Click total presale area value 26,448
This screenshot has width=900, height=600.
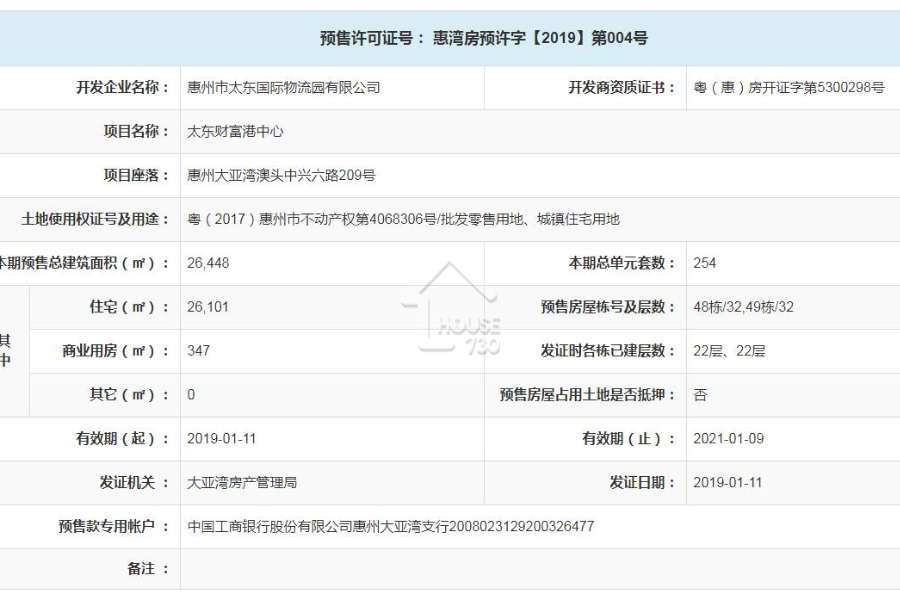click(208, 263)
